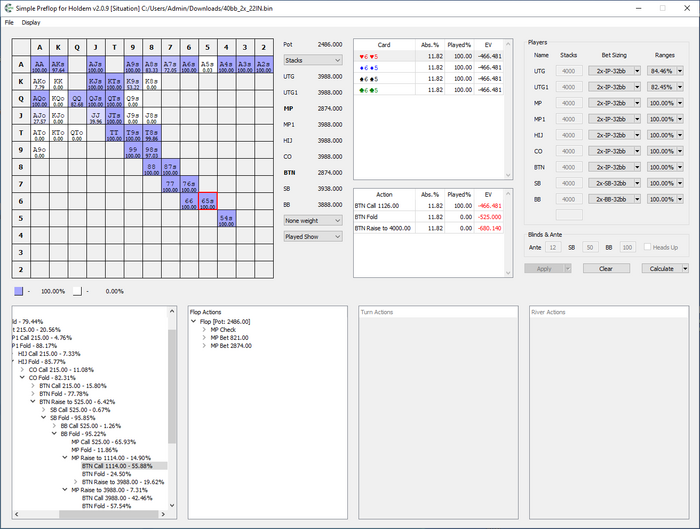This screenshot has width=700, height=529.
Task: Select the 65s cell in hand matrix
Action: pos(208,201)
